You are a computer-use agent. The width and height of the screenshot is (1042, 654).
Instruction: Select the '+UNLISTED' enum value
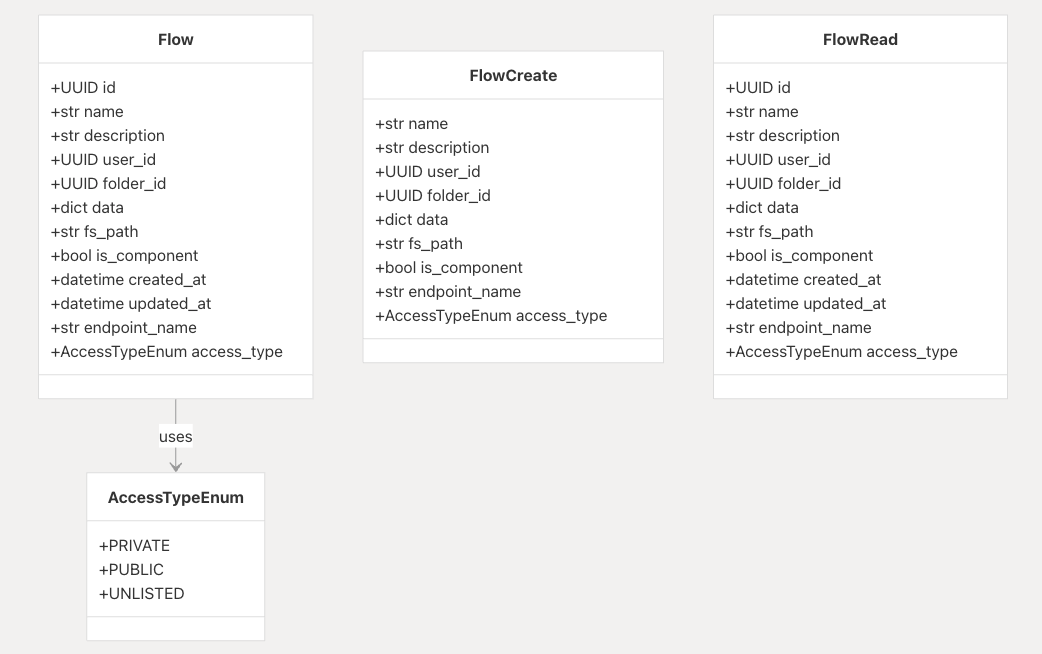tap(141, 594)
